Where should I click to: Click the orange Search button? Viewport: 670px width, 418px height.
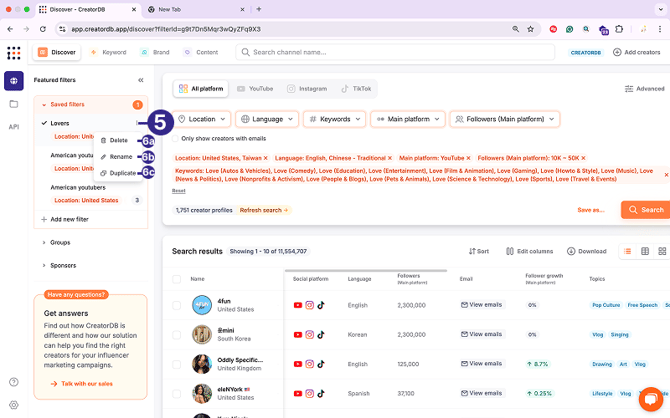click(646, 210)
